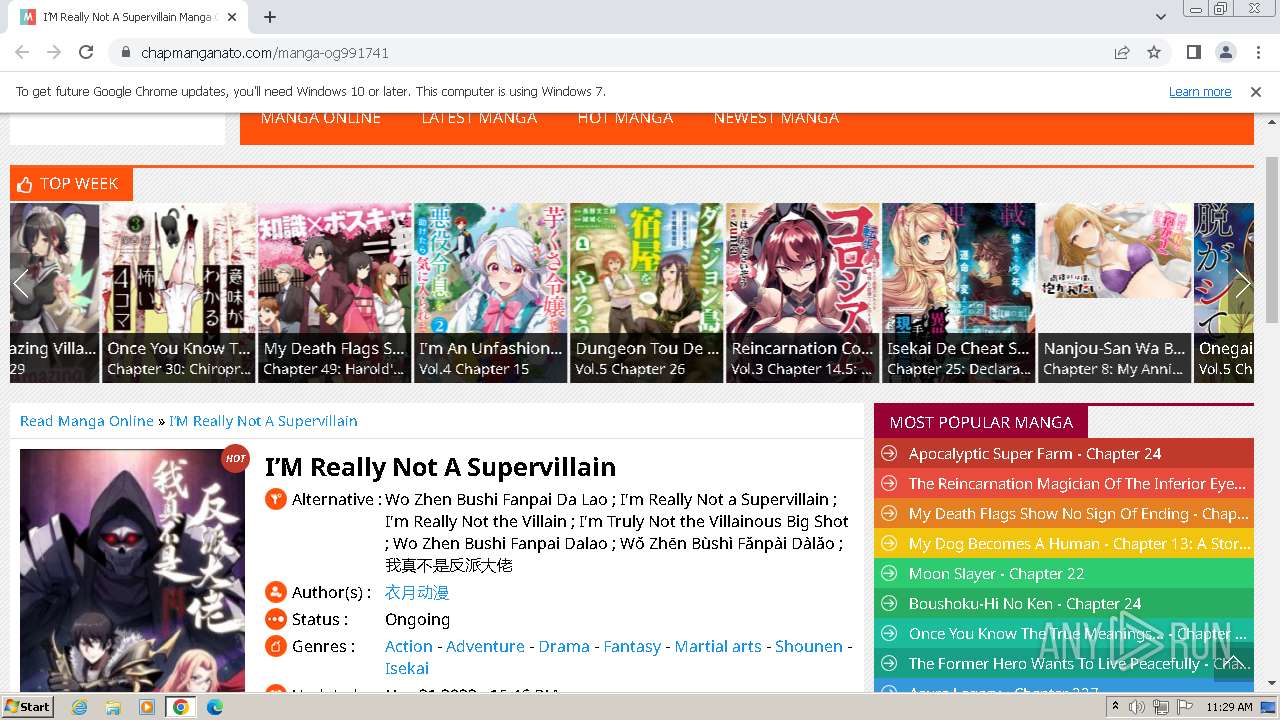Screen dimensions: 1280x720
Task: Show the taskbar clock 11:29 AM
Action: (x=1229, y=707)
